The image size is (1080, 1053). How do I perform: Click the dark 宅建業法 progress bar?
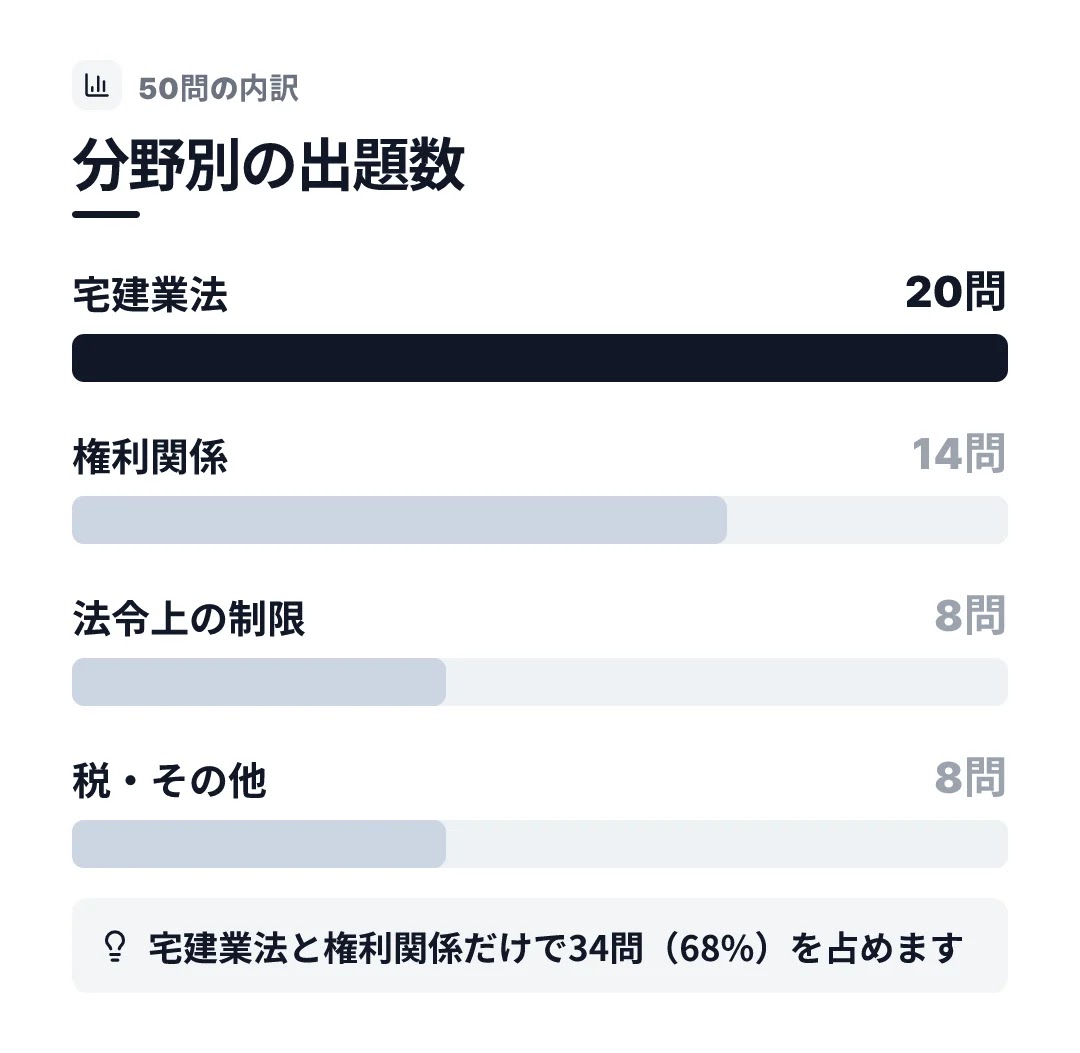click(x=540, y=358)
